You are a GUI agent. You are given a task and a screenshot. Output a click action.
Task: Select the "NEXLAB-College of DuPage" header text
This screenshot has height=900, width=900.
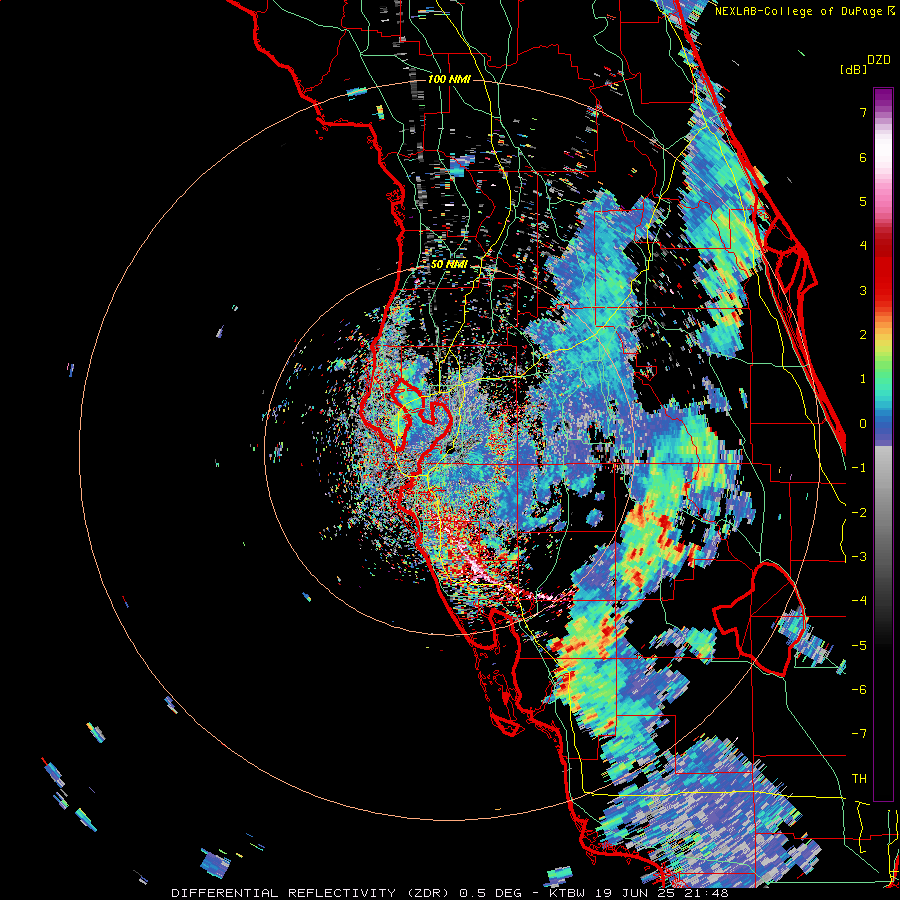coord(798,11)
